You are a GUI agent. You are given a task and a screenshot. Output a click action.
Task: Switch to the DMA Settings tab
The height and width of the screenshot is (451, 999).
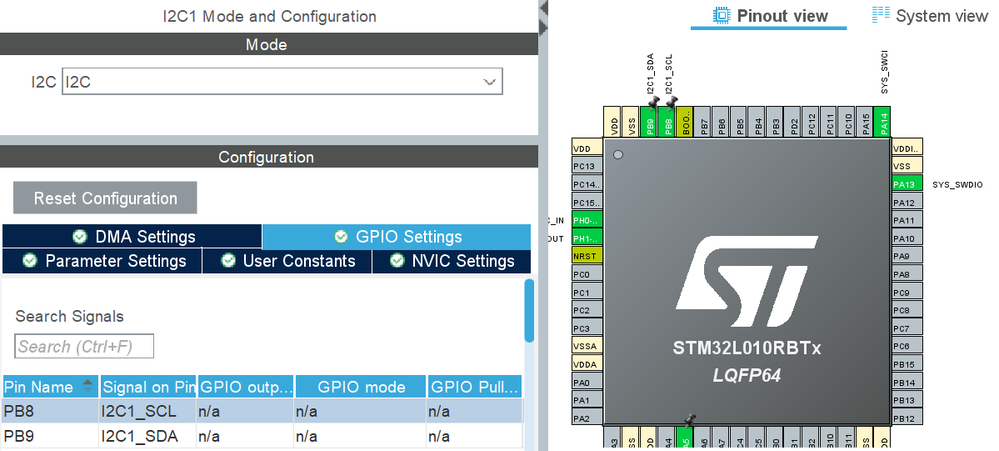(x=132, y=237)
